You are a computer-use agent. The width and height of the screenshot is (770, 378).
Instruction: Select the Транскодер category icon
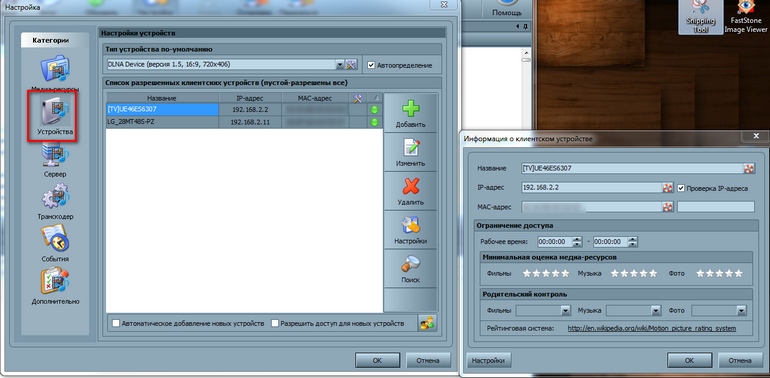coord(55,197)
